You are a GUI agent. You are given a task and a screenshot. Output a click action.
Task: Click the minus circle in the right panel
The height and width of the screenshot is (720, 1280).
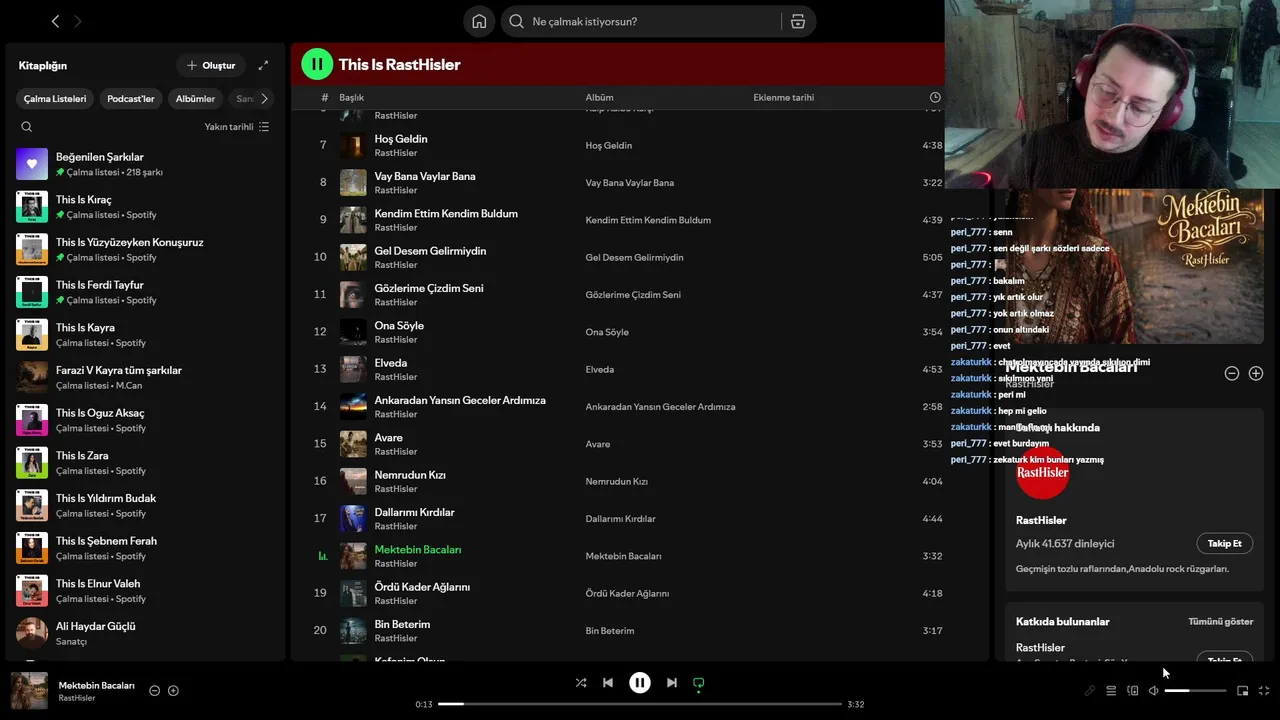1232,373
